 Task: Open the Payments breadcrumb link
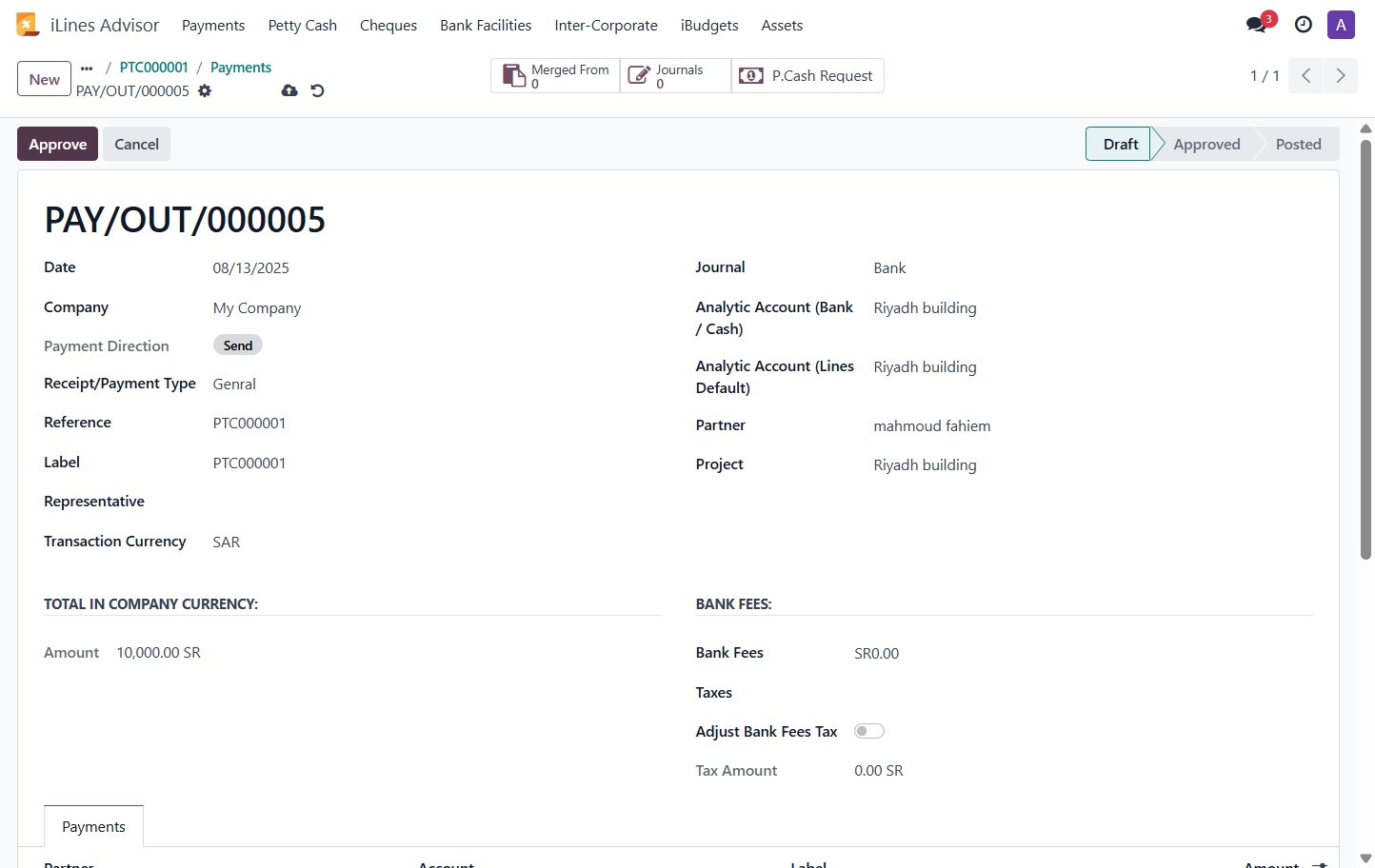(241, 68)
